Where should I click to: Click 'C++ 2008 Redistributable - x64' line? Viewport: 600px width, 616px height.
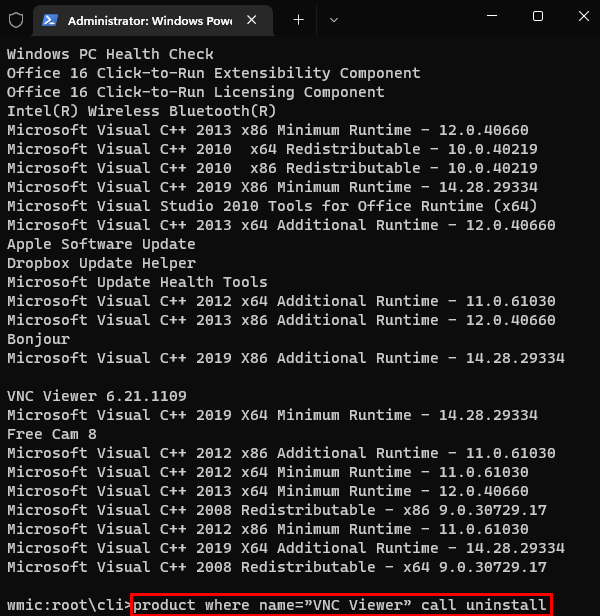[277, 567]
